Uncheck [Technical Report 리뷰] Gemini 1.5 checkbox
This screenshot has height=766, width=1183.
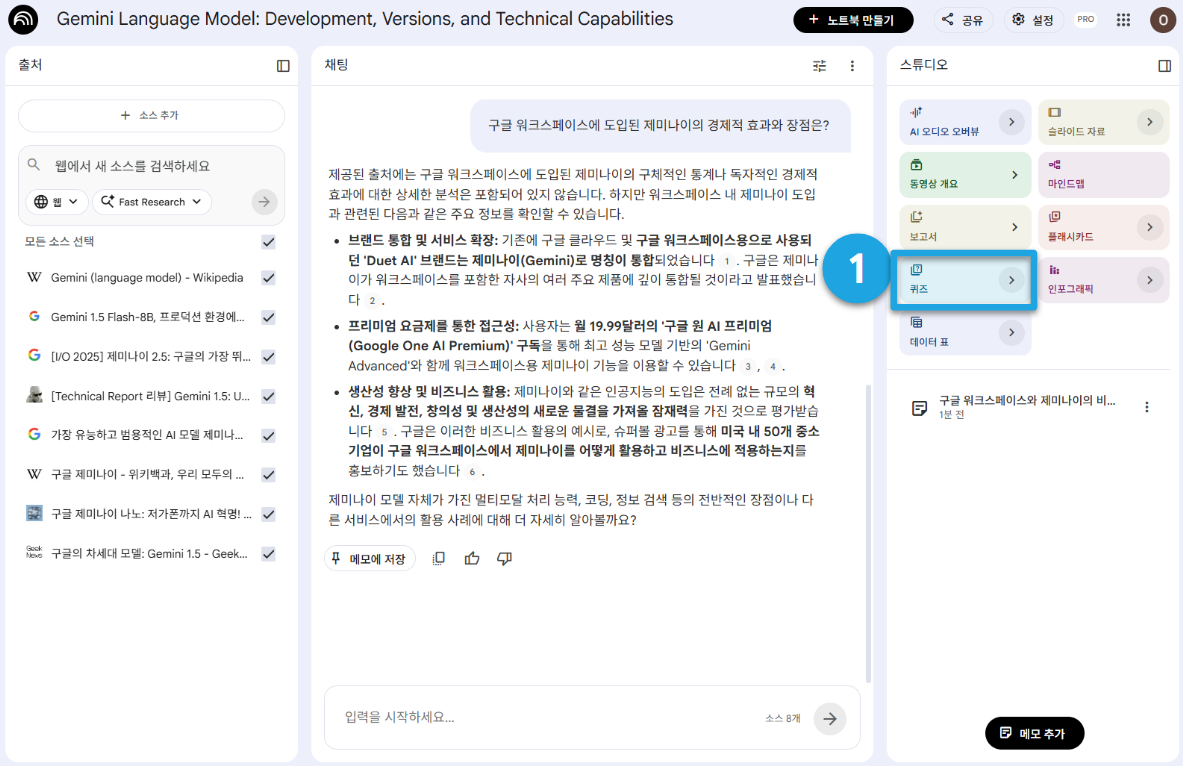click(x=269, y=396)
